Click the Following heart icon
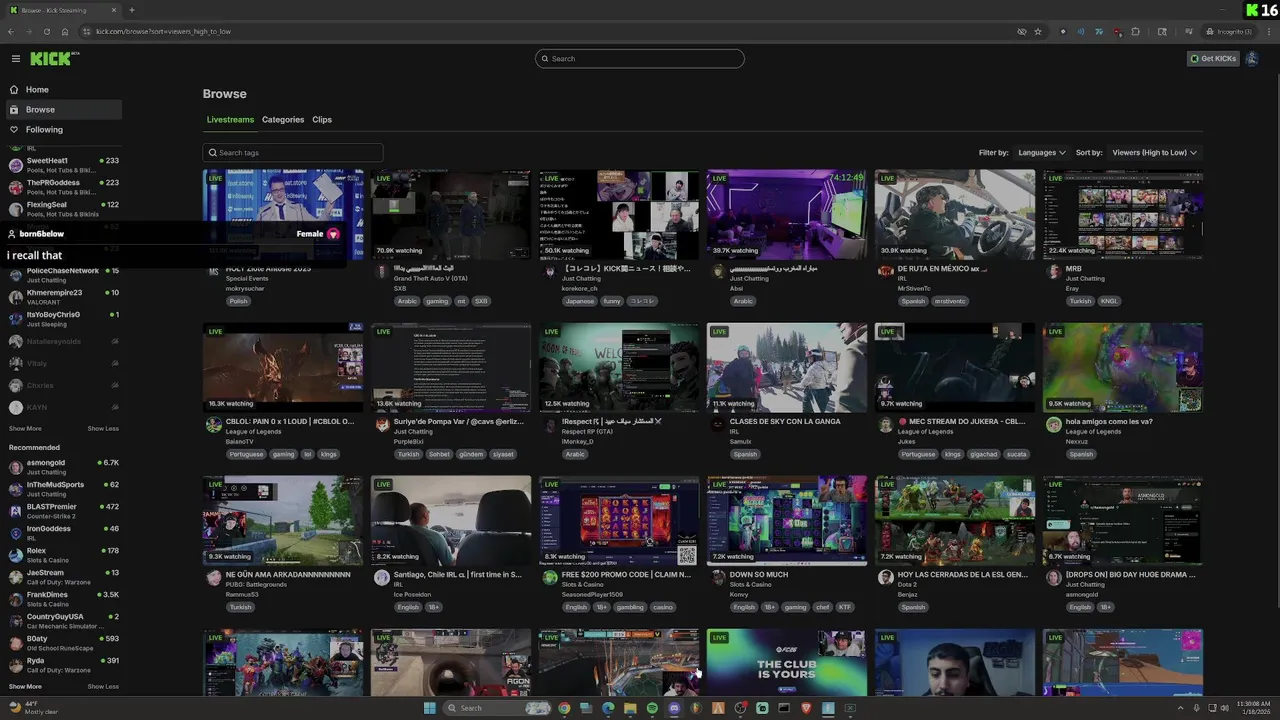Screen dimensions: 1280x720 tap(14, 129)
